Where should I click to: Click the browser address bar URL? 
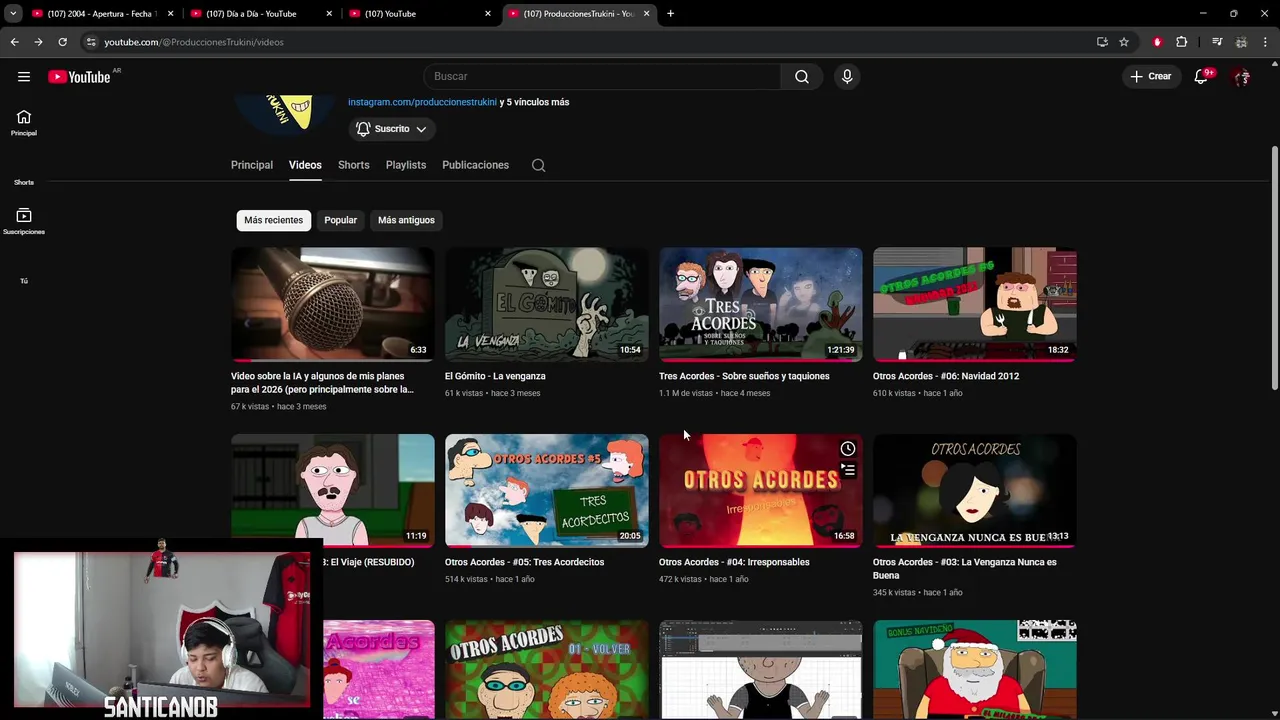194,42
